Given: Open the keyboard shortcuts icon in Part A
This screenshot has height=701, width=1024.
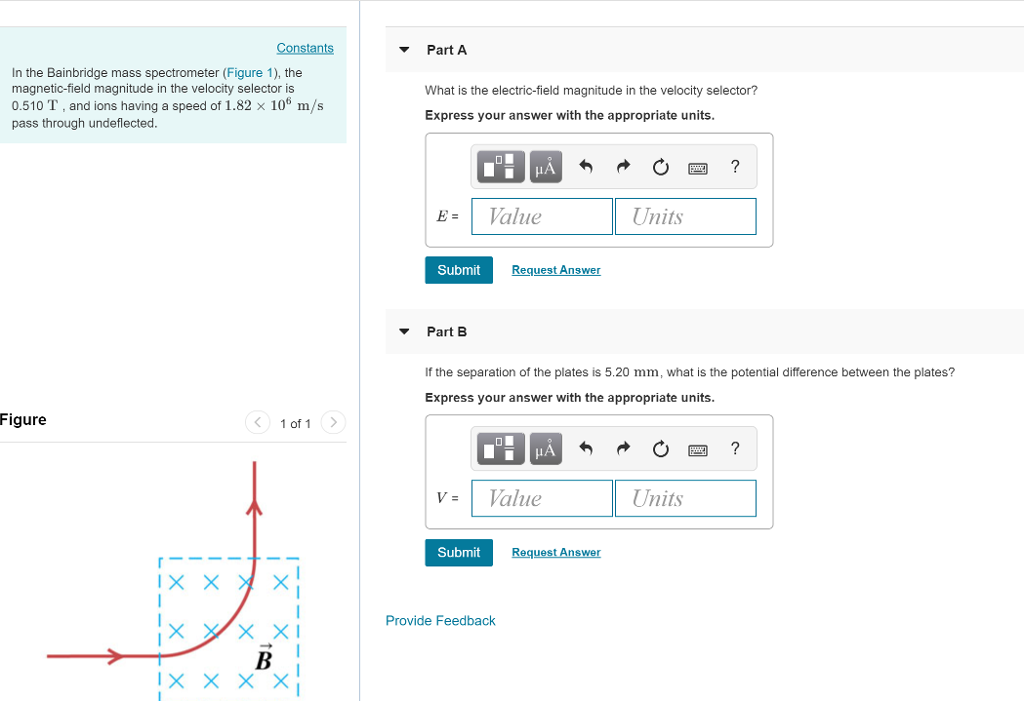Looking at the screenshot, I should point(698,166).
